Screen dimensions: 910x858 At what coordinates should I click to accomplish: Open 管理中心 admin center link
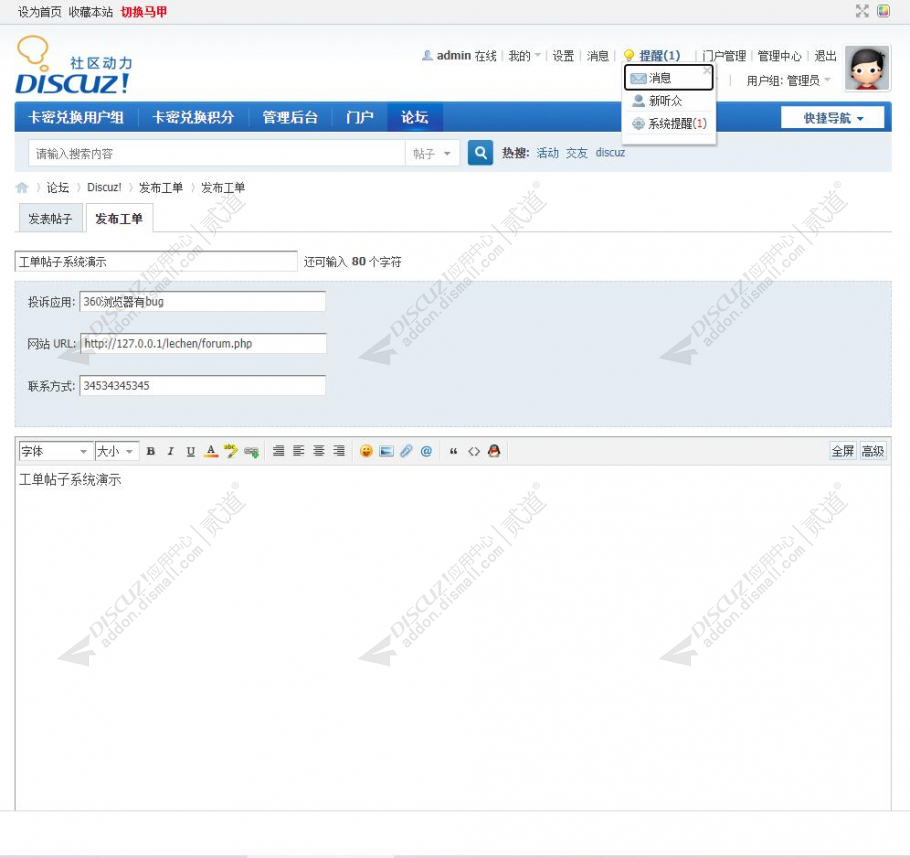[779, 56]
